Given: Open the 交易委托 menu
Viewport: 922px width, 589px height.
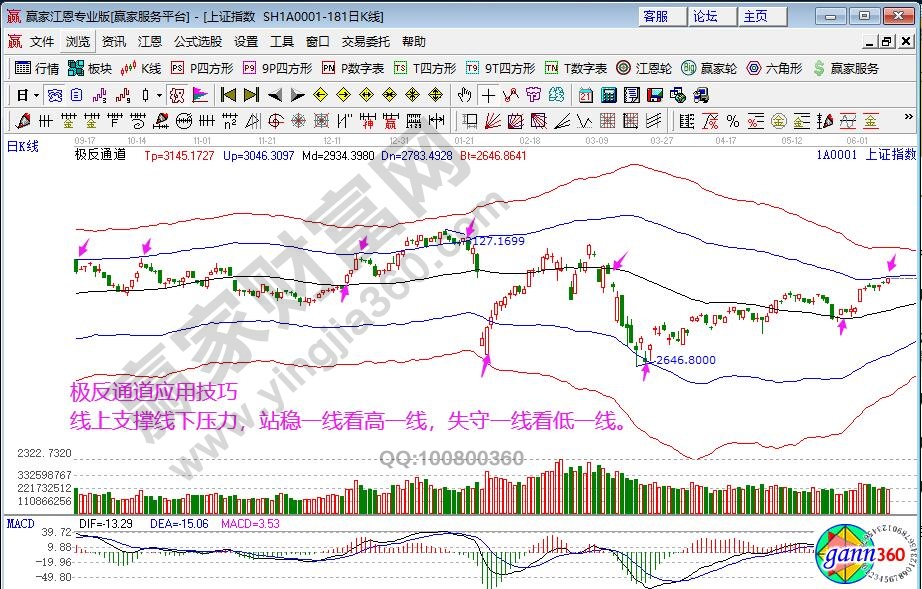Looking at the screenshot, I should (364, 42).
